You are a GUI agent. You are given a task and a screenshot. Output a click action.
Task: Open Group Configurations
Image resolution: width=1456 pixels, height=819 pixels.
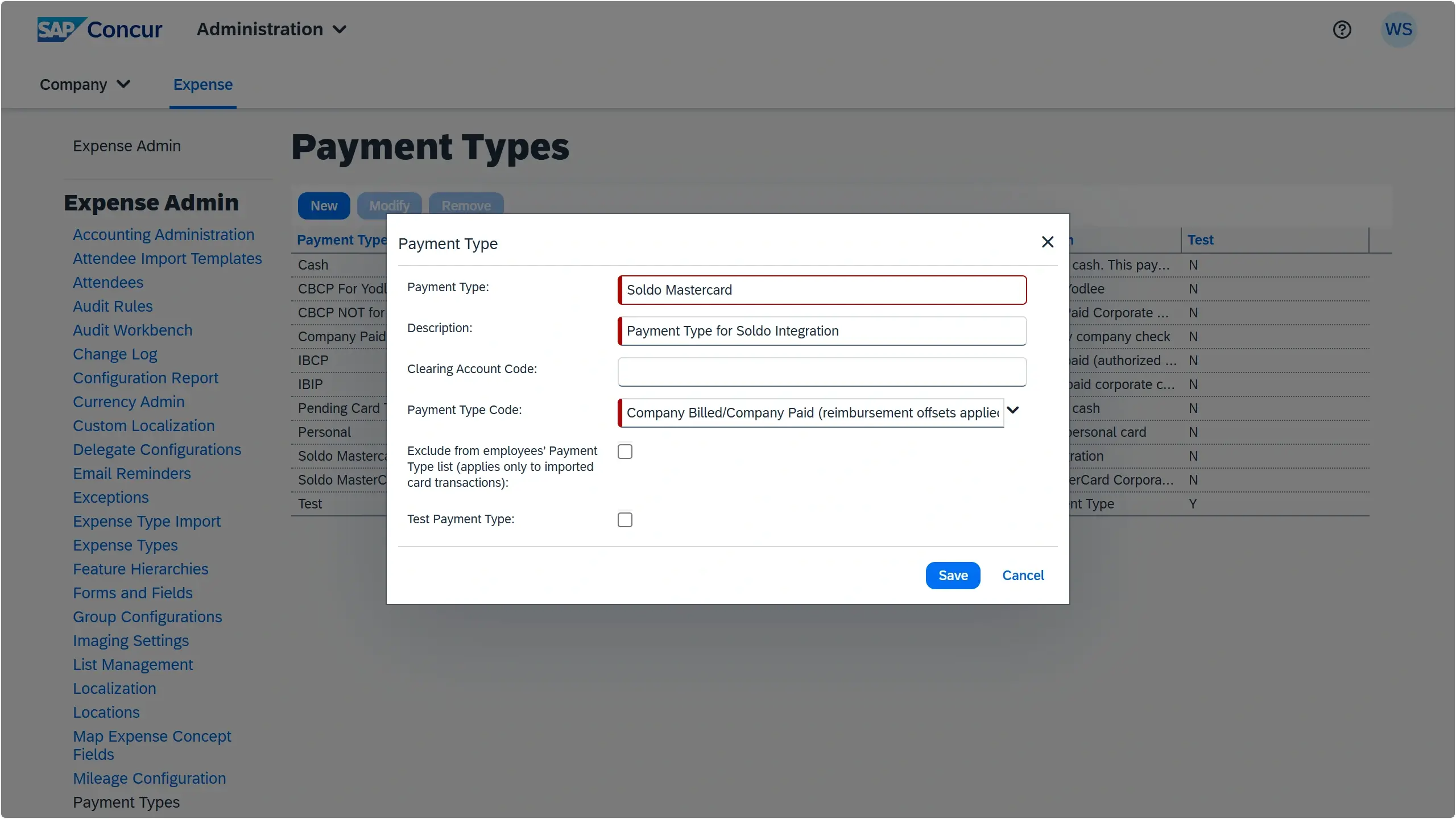point(147,617)
